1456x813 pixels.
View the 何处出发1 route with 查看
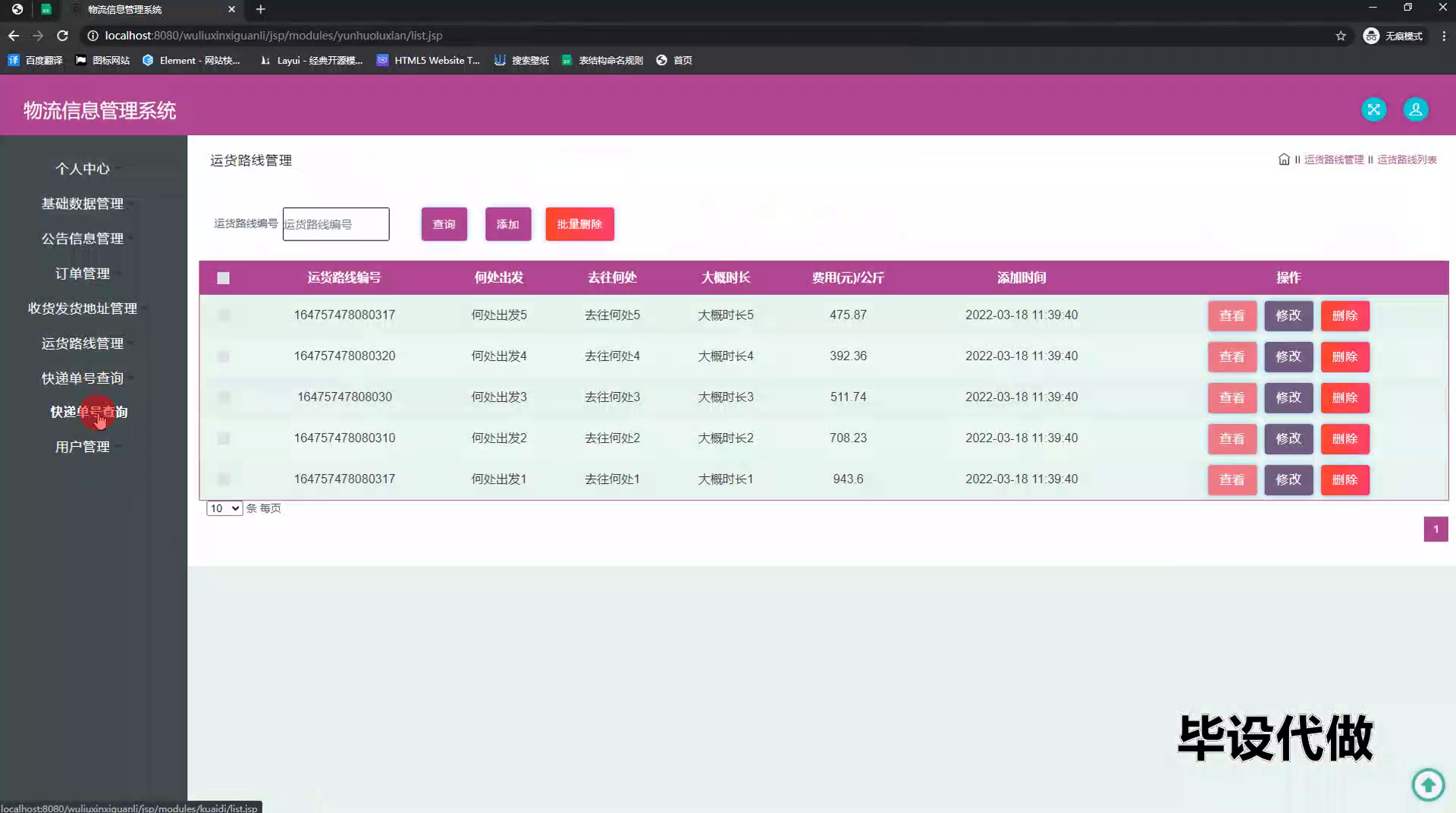(x=1232, y=479)
